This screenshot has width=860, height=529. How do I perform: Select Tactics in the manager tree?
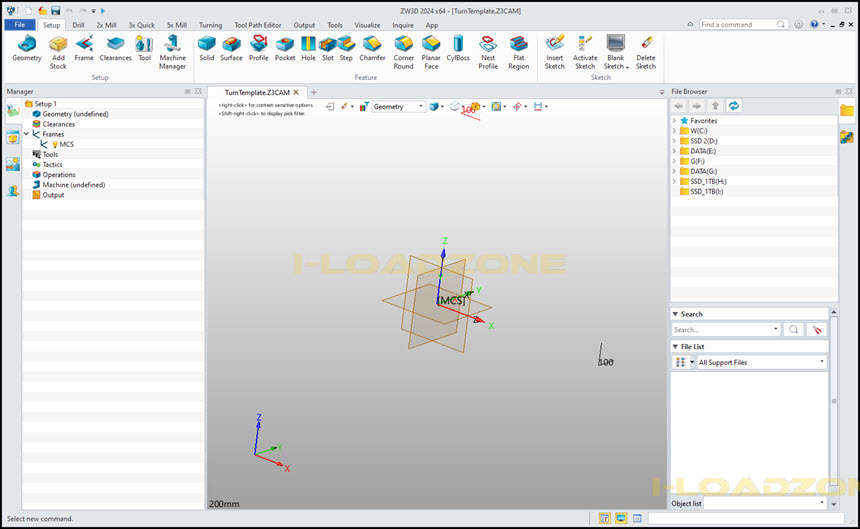(x=52, y=164)
